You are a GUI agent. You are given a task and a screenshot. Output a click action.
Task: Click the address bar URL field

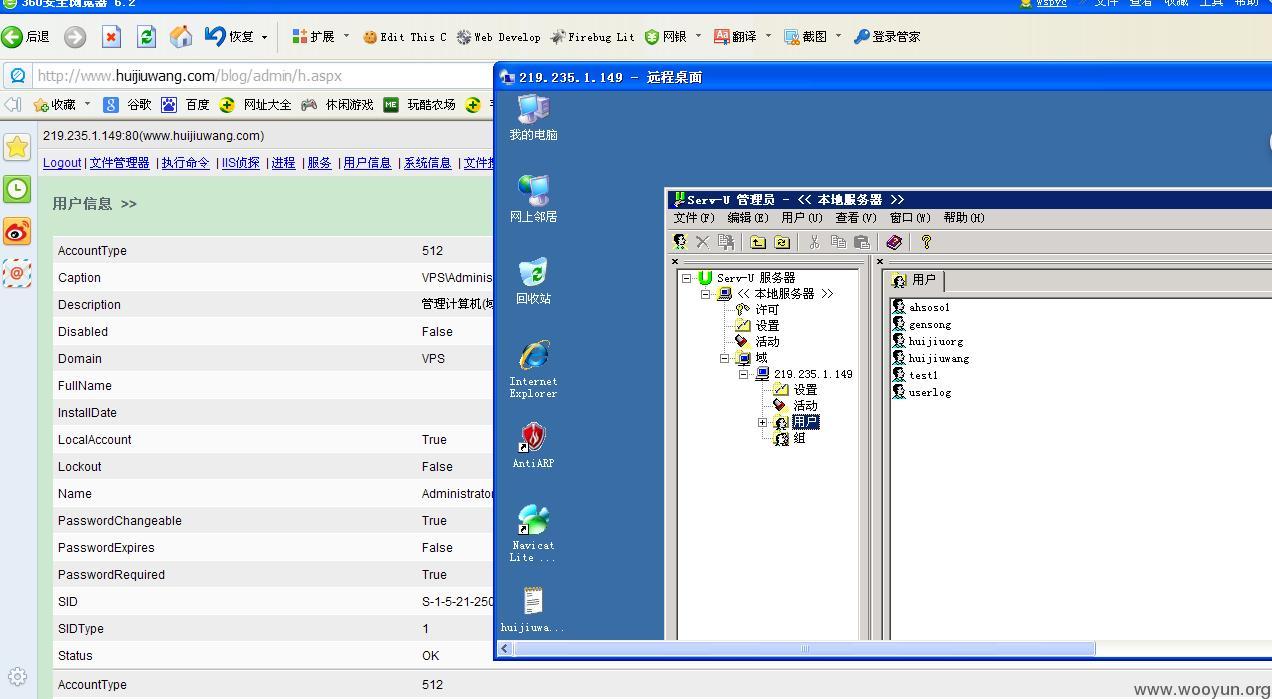click(262, 76)
